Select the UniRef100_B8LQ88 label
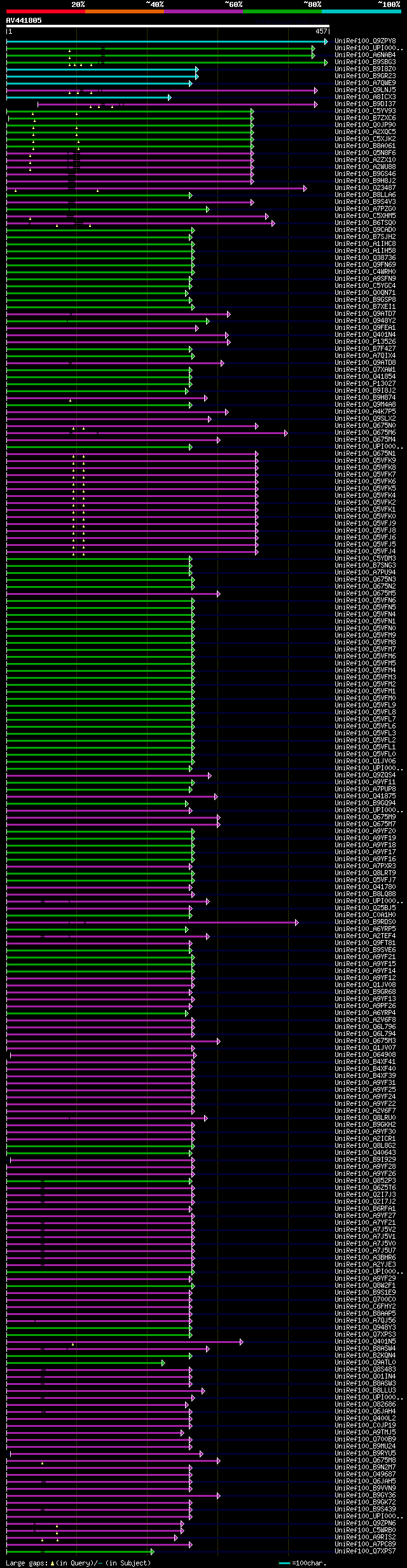 365,894
